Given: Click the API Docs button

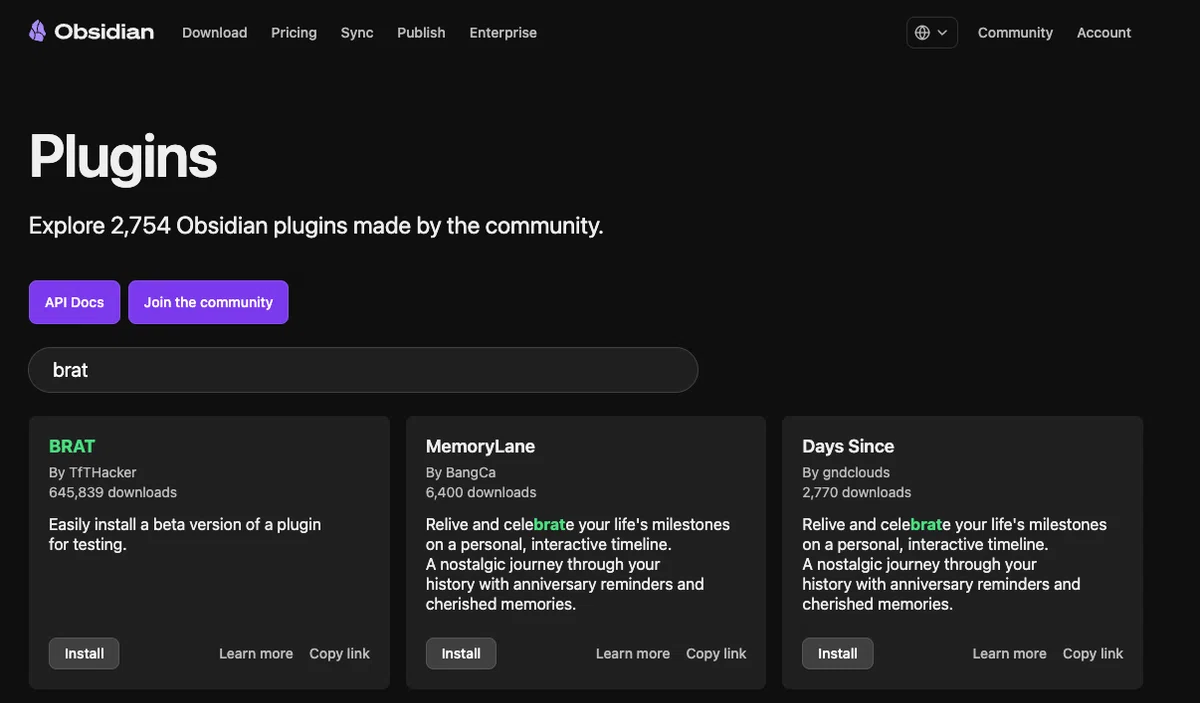Looking at the screenshot, I should (74, 302).
